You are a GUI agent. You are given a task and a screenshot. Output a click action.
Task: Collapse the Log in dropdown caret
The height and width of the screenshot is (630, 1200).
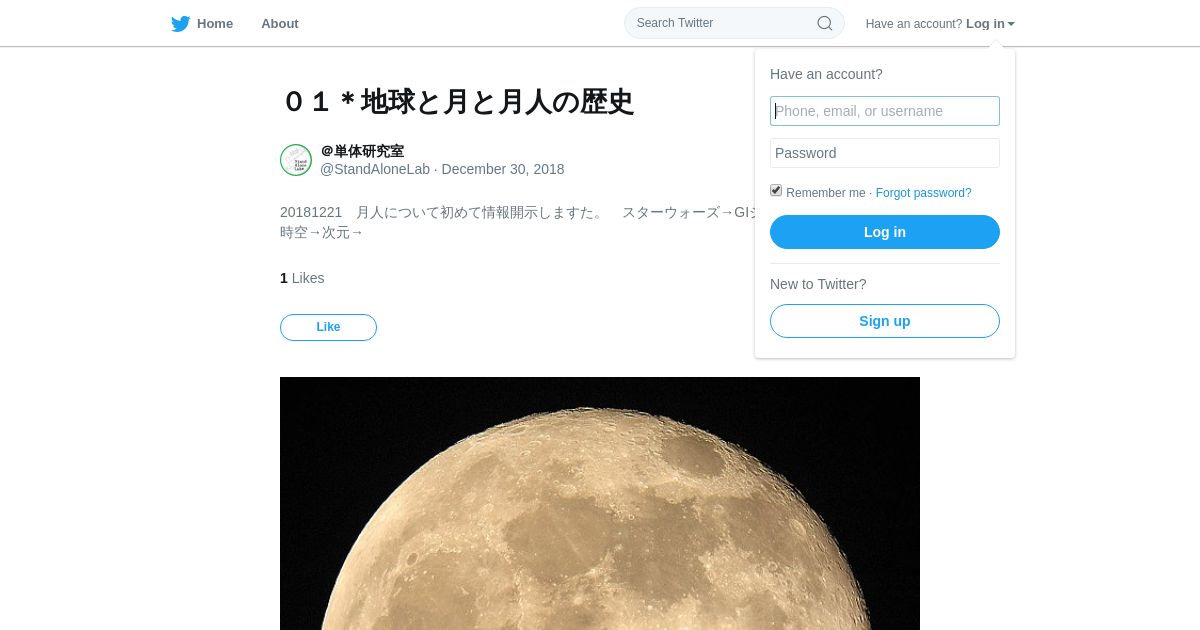1011,24
